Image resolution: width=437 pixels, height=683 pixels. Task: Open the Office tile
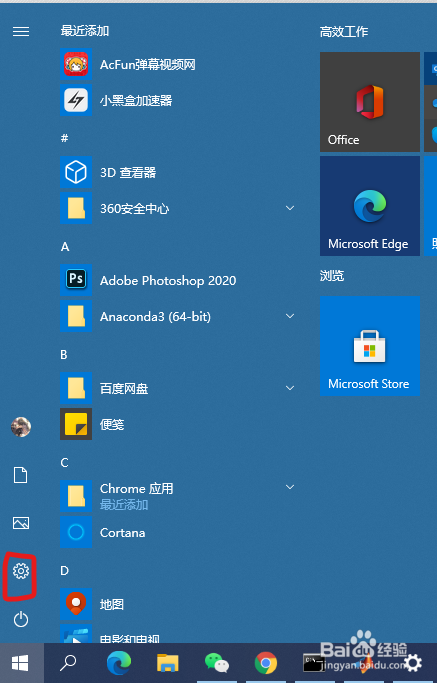[370, 102]
